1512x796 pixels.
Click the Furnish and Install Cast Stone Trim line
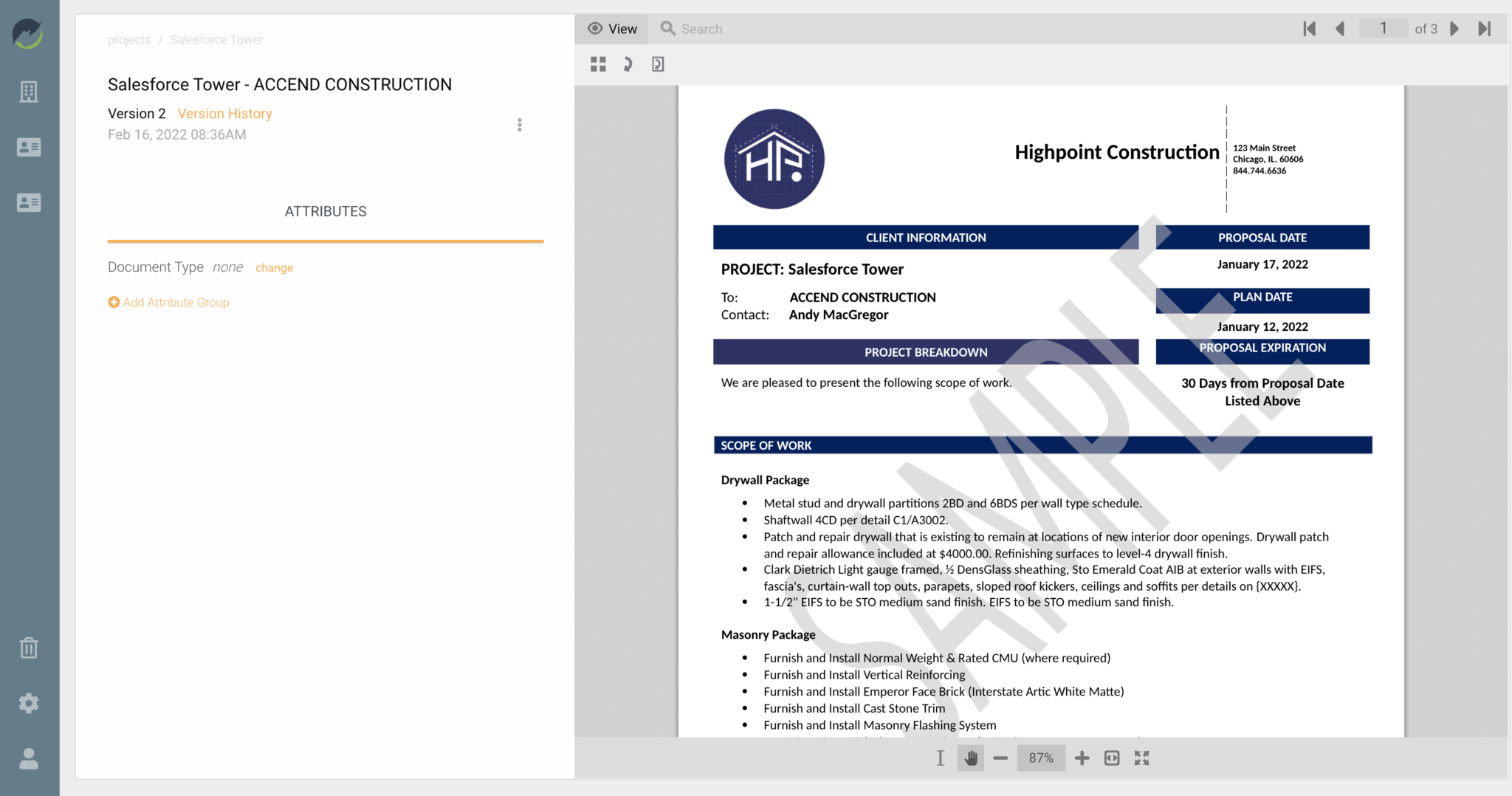[x=854, y=709]
